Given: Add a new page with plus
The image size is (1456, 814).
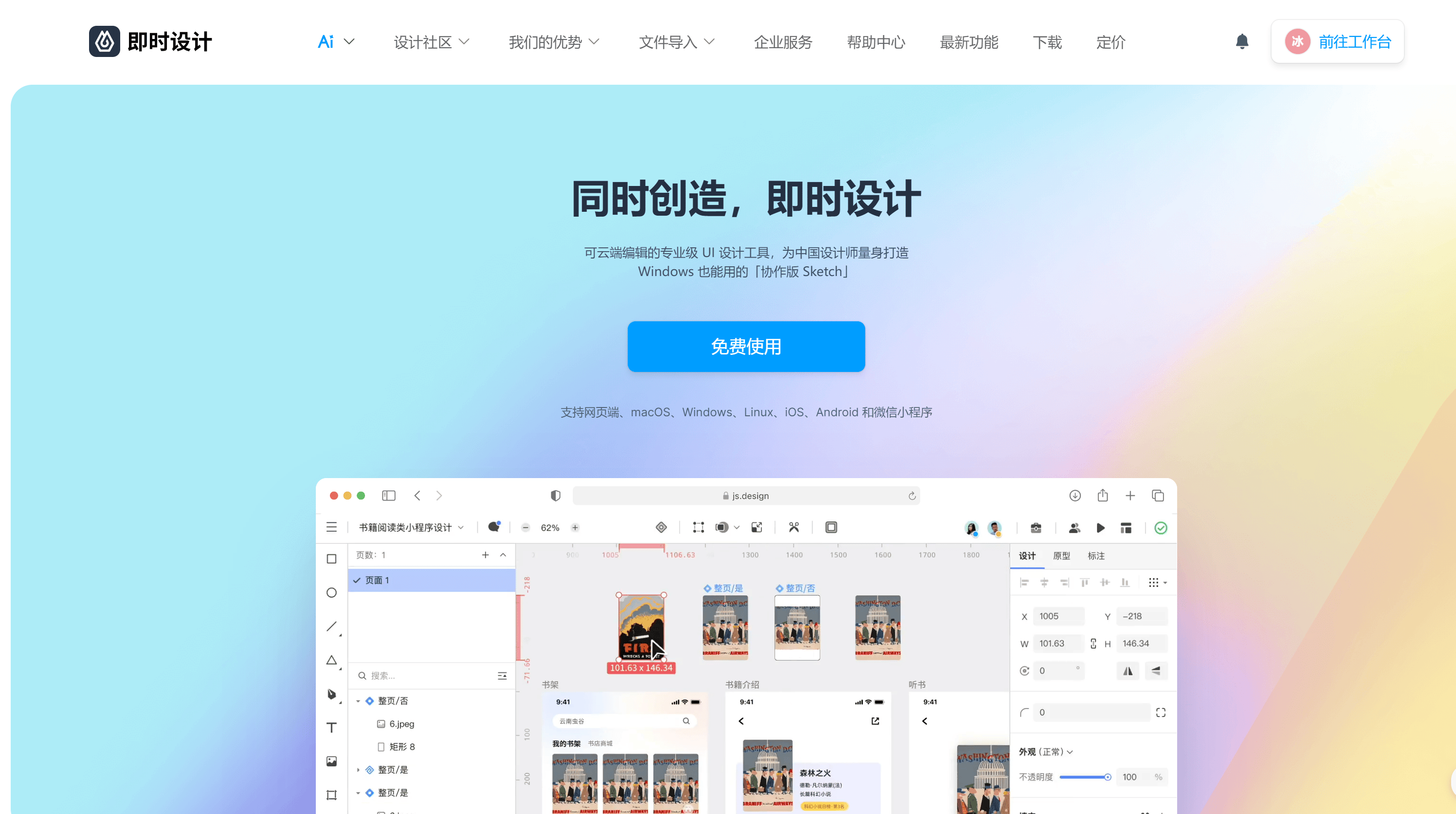Looking at the screenshot, I should pos(486,555).
